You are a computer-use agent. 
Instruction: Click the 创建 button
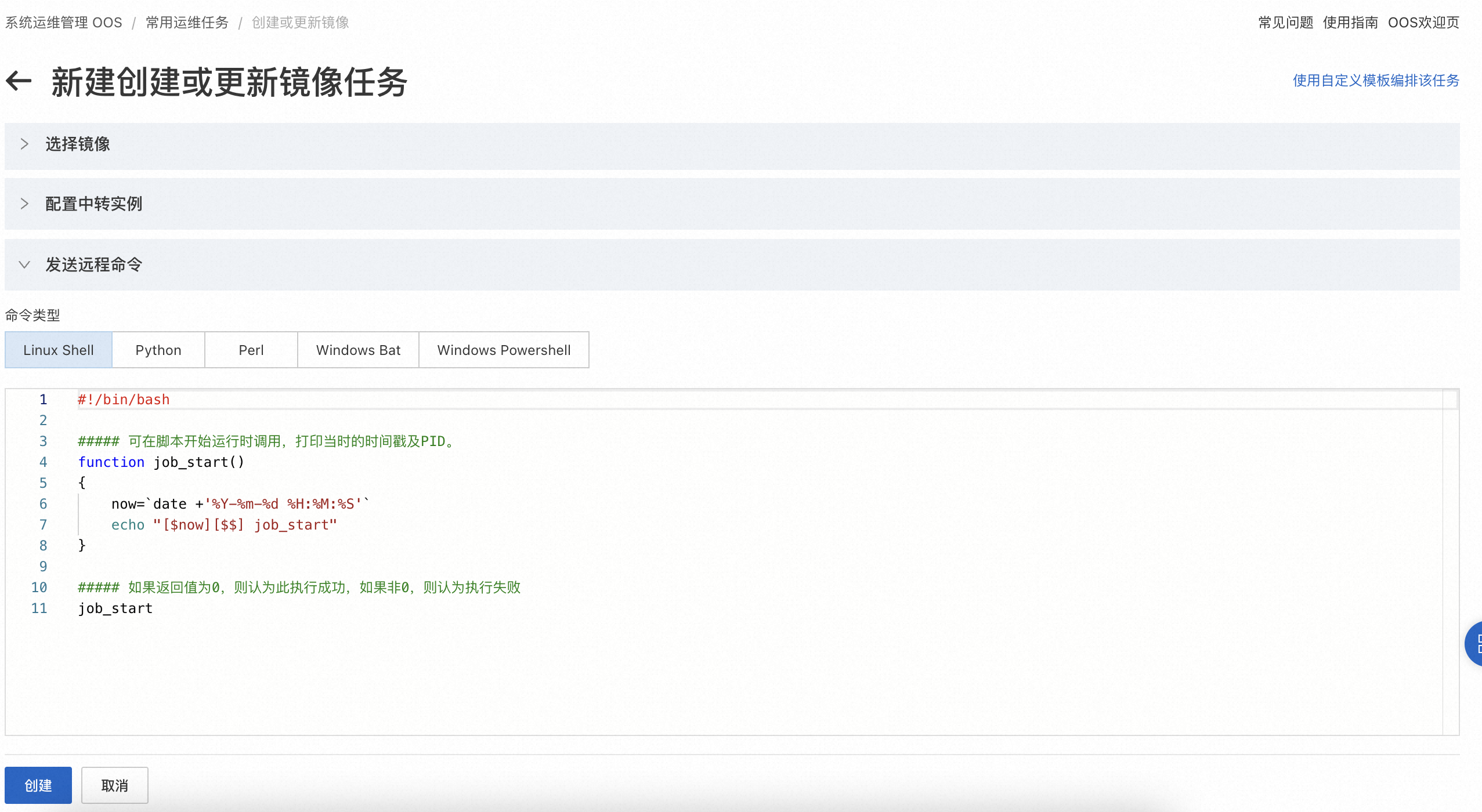click(x=38, y=785)
